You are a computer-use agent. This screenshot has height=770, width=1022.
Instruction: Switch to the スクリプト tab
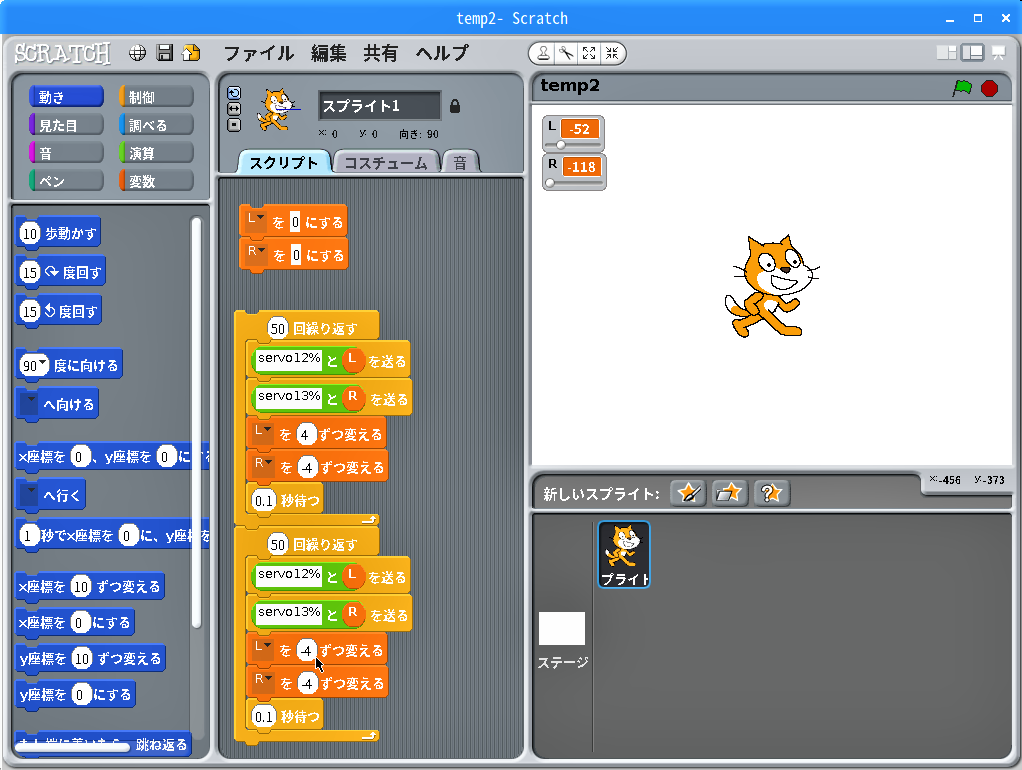point(284,162)
